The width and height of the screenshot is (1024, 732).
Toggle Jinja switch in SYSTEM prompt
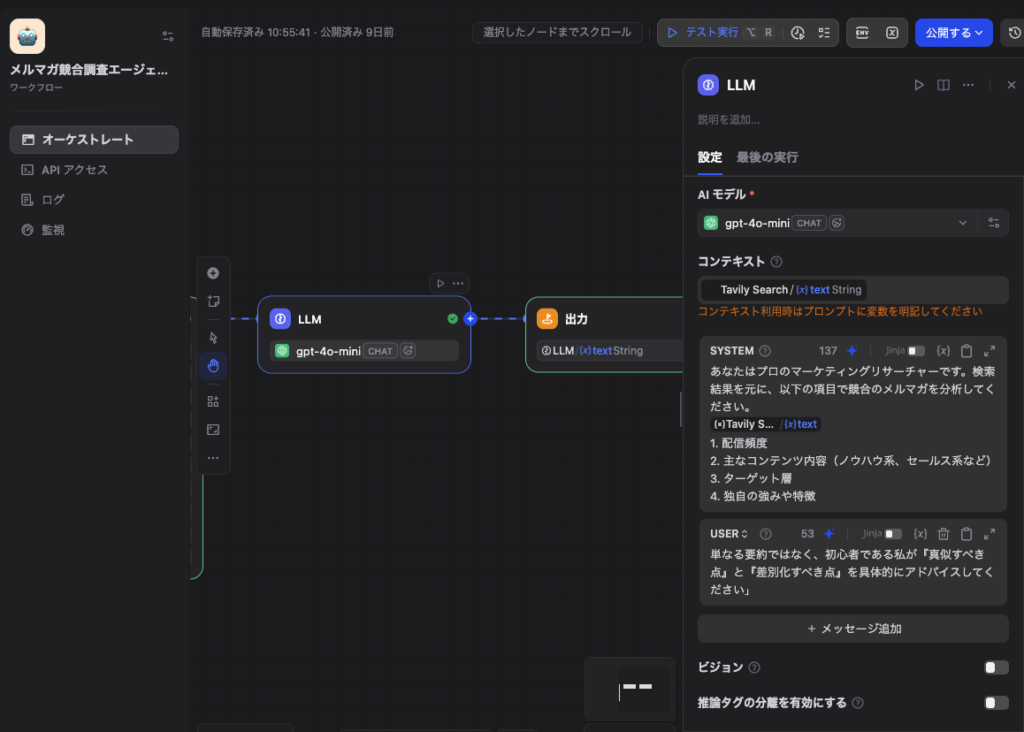[x=916, y=351]
